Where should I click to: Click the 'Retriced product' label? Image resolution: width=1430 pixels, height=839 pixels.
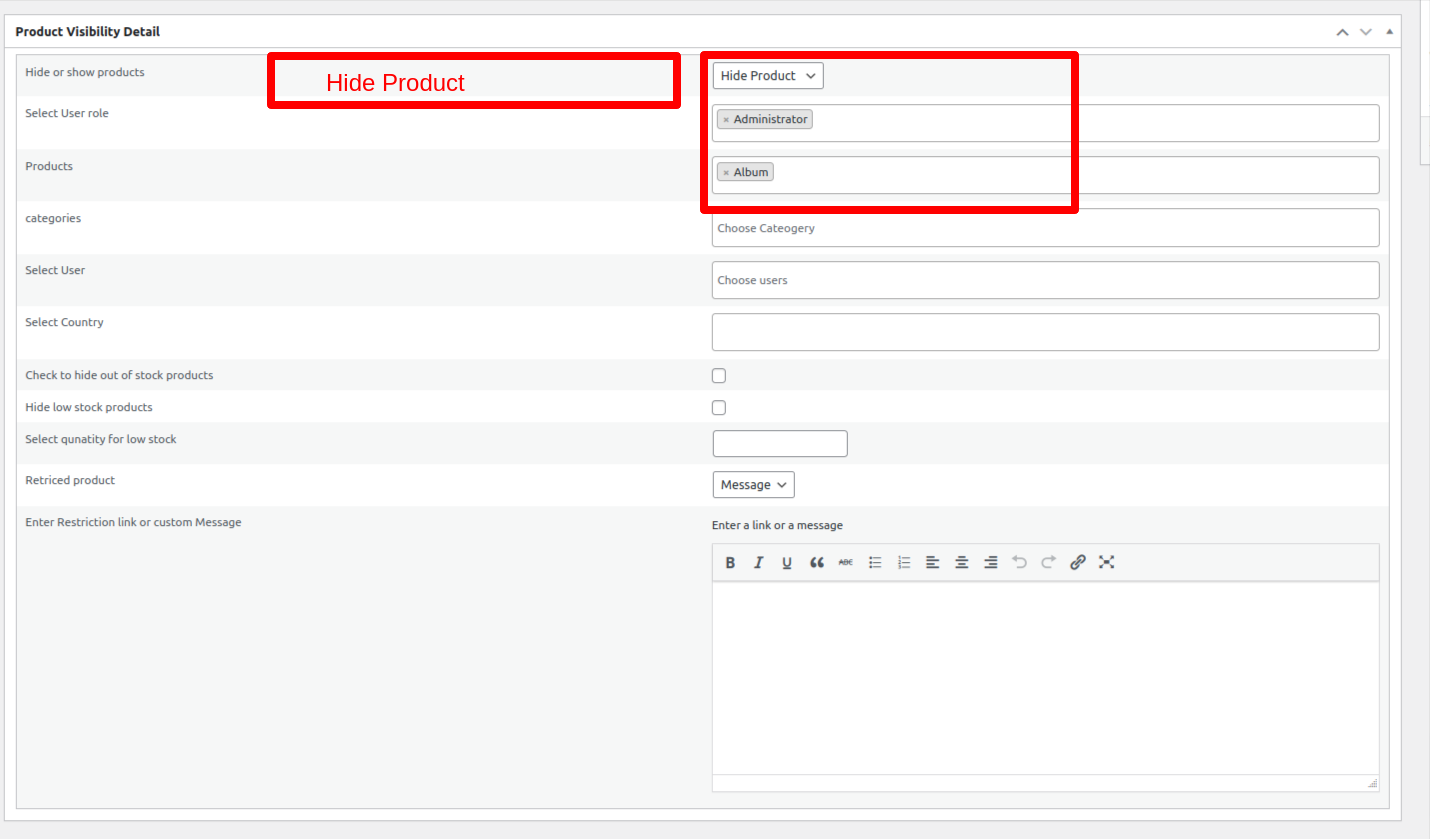[x=70, y=481]
